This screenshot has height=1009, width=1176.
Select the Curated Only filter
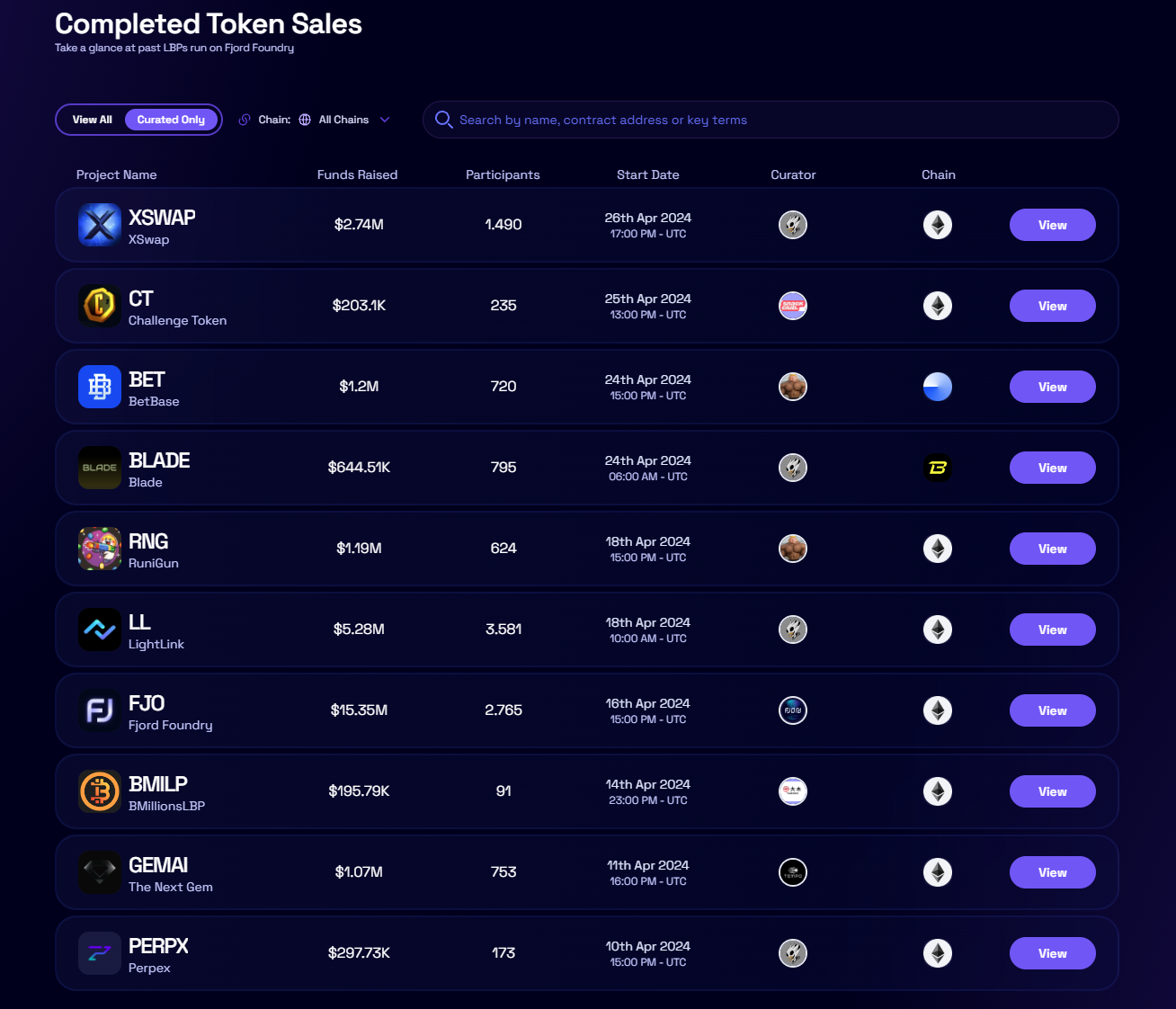[x=171, y=120]
